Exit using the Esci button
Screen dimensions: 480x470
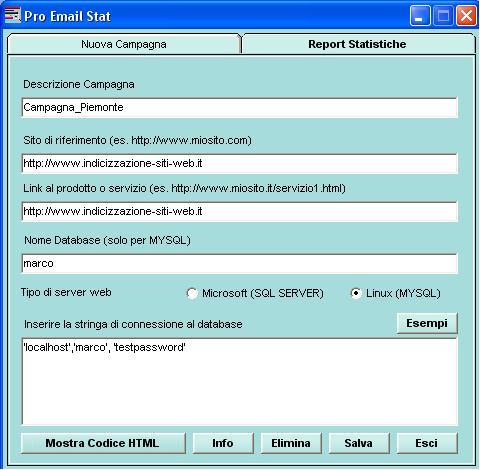click(427, 443)
